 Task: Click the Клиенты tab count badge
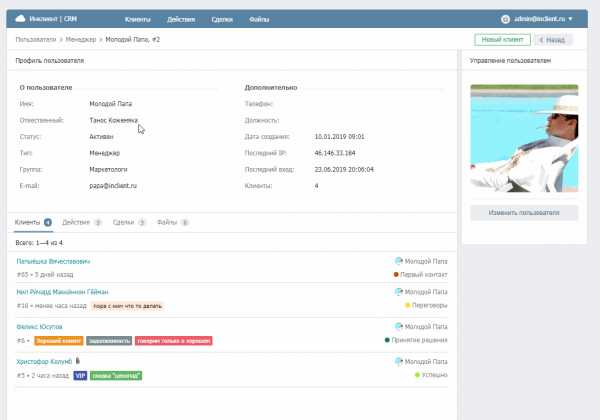click(48, 222)
